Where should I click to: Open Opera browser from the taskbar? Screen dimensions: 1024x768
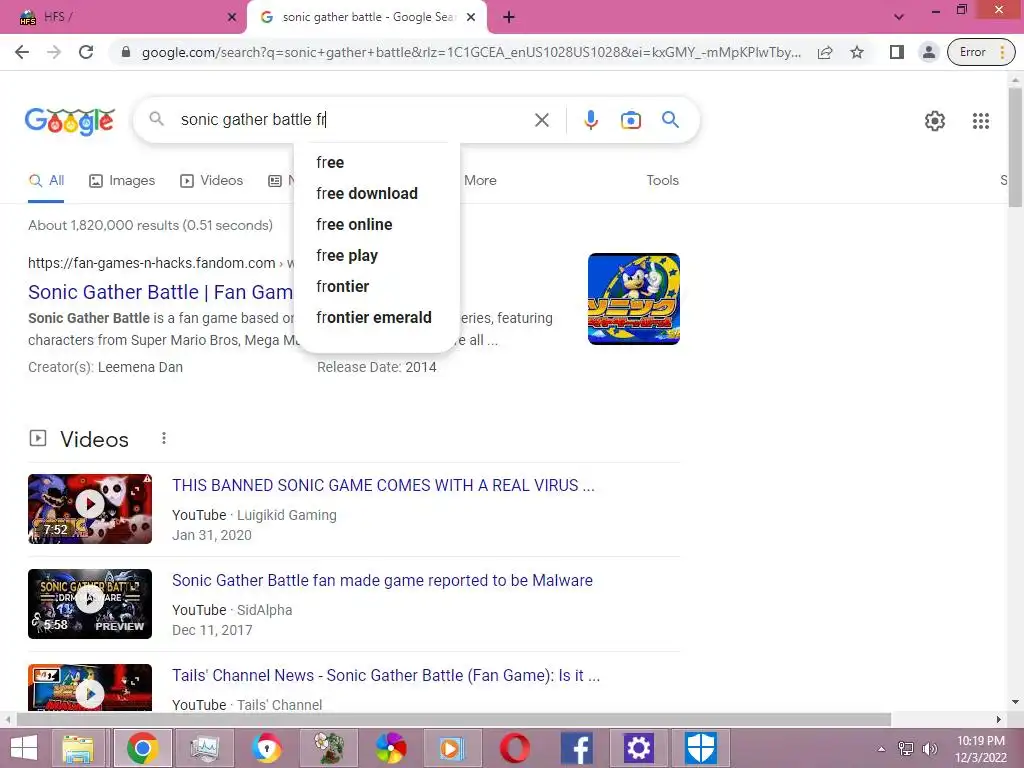[514, 748]
